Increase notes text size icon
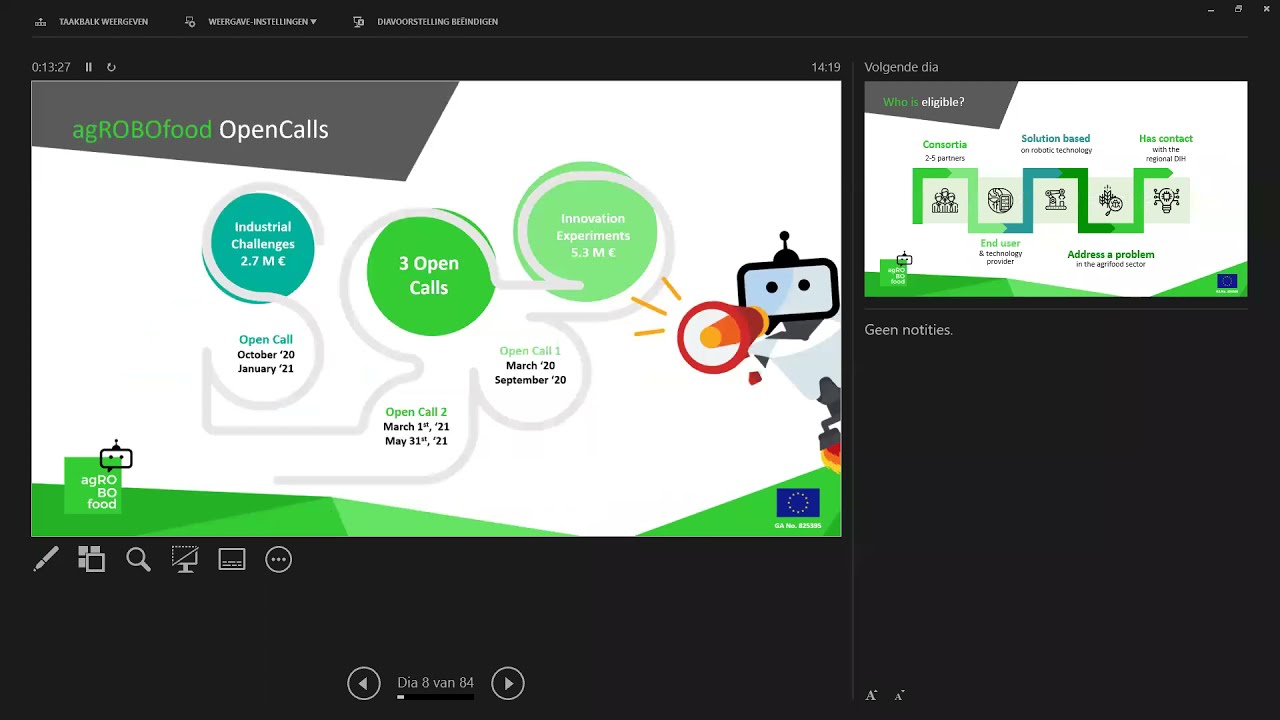 coord(871,695)
